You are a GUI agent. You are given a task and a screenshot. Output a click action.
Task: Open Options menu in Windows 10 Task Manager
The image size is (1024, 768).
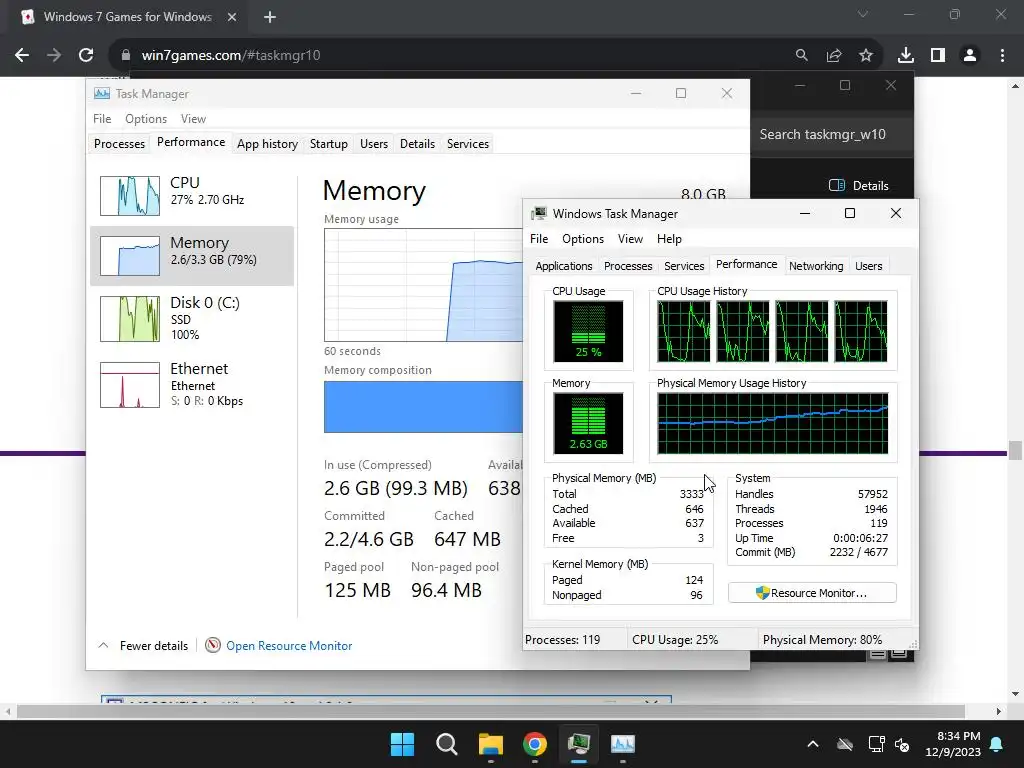146,119
